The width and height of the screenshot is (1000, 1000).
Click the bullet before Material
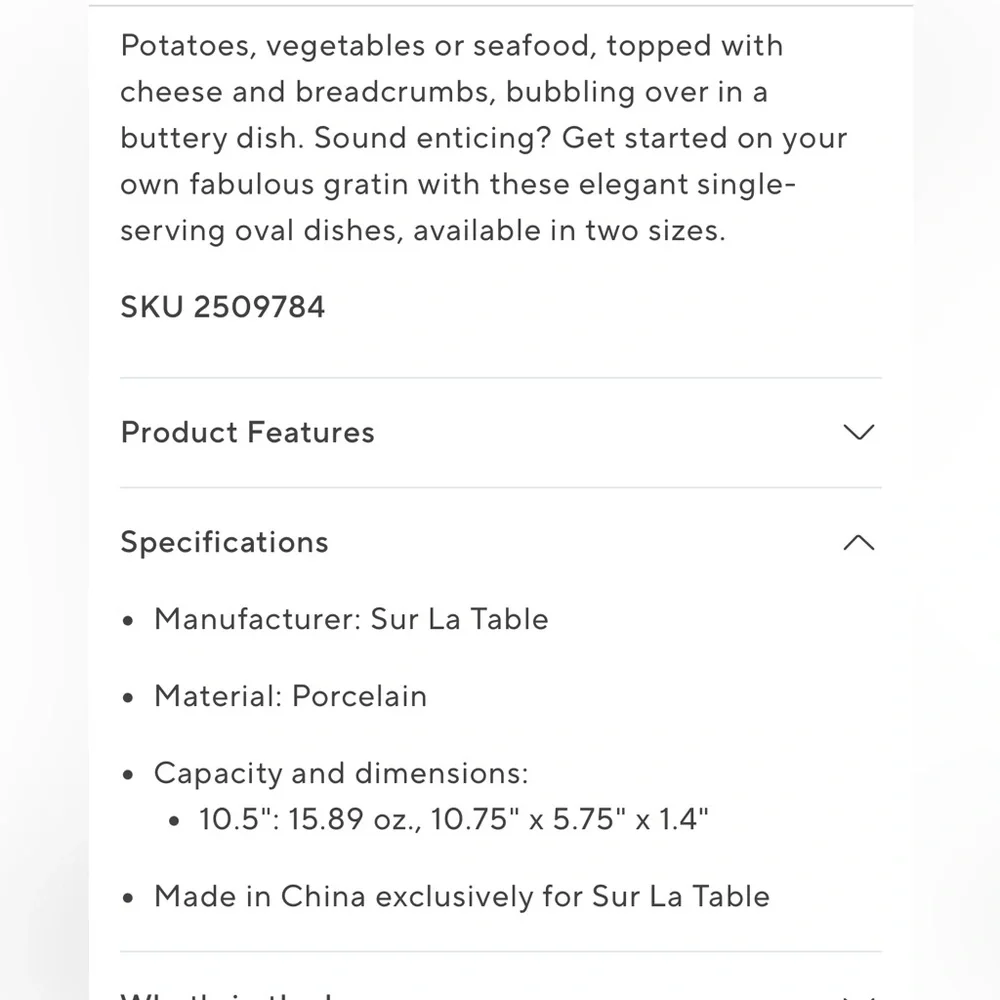128,698
